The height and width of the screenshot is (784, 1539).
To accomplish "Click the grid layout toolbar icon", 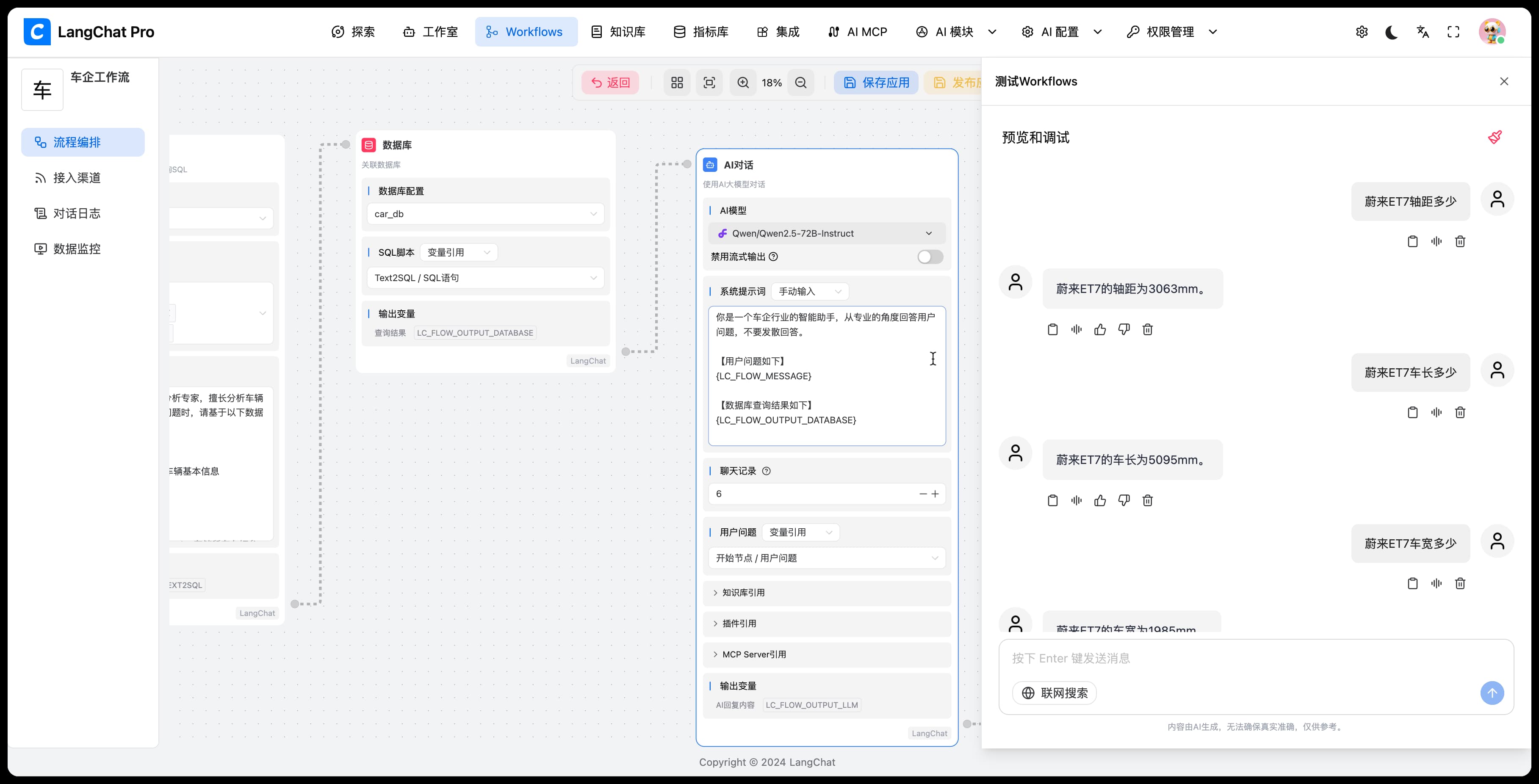I will (x=677, y=83).
